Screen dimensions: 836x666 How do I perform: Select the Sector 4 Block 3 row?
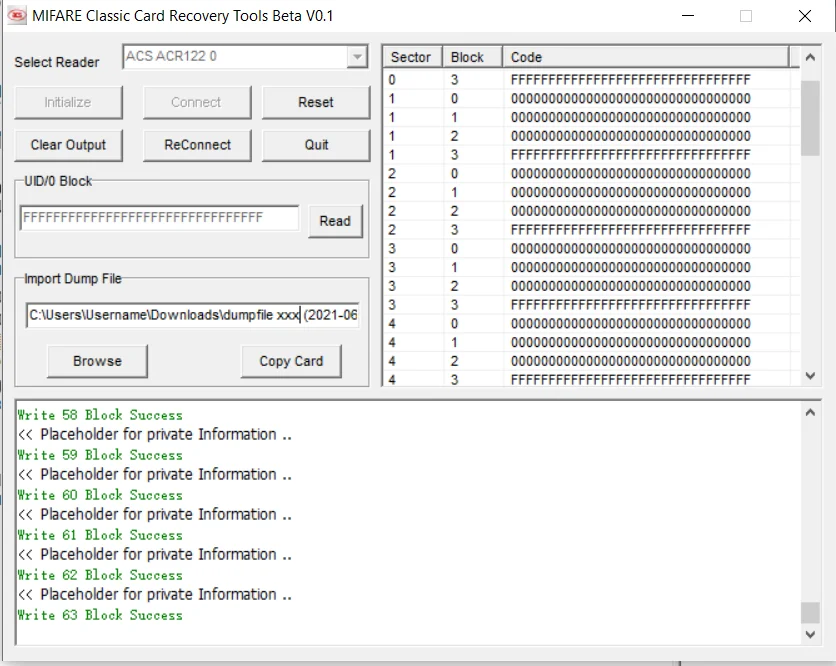pos(592,379)
